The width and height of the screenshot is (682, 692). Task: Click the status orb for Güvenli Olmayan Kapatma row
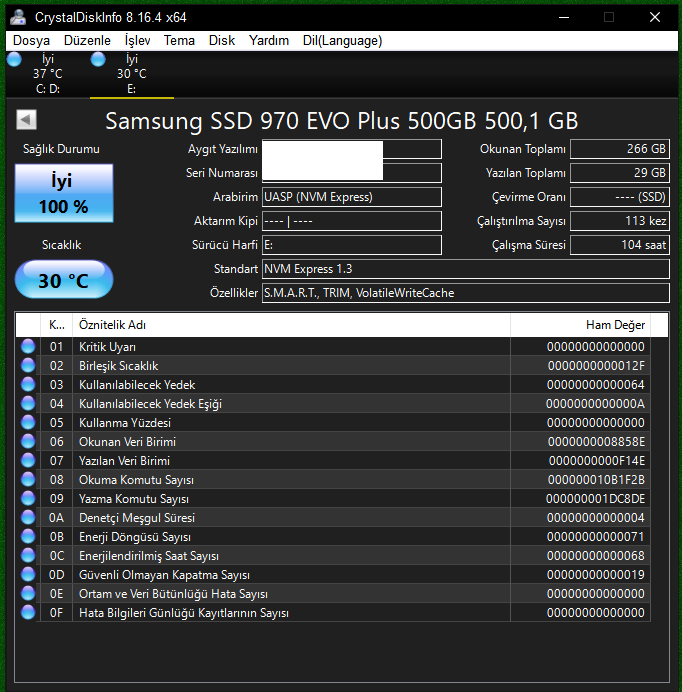point(28,574)
